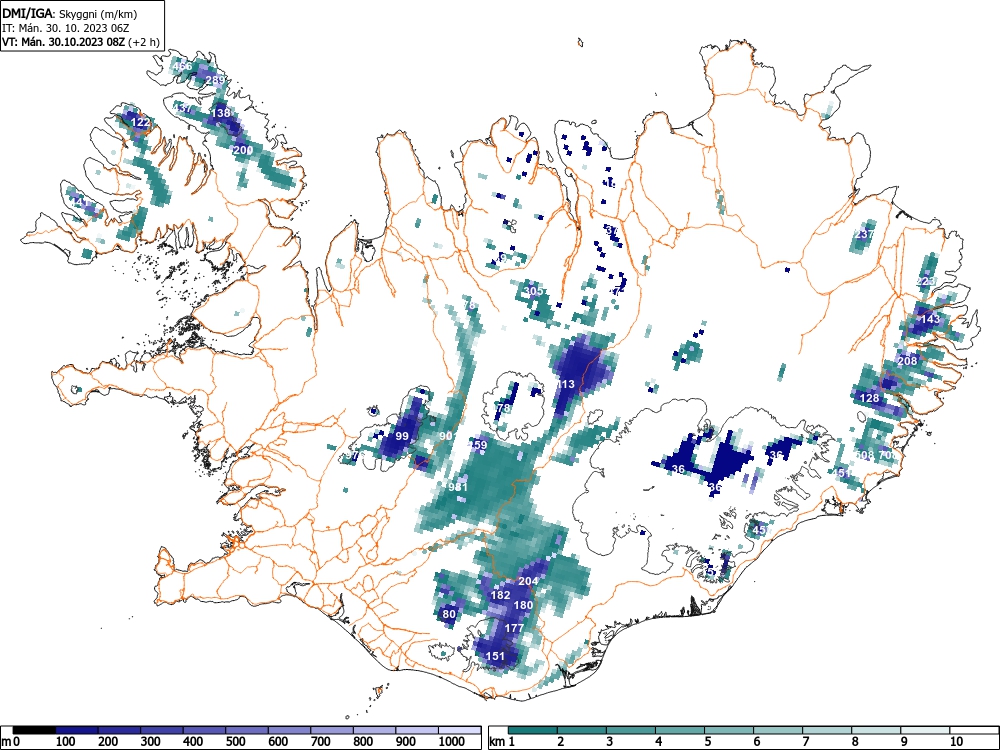Click the map value 90
Viewport: 1000px width, 750px height.
[446, 436]
